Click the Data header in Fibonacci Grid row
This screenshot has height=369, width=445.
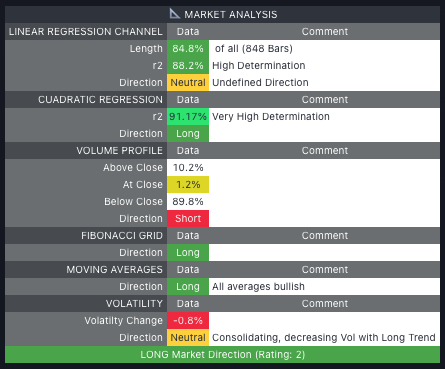[188, 236]
